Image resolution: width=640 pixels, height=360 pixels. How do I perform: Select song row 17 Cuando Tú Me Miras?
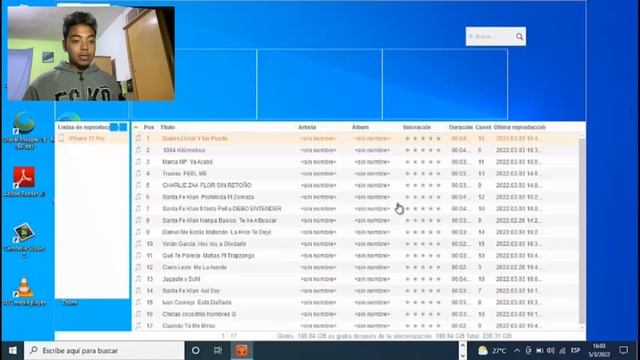click(356, 326)
